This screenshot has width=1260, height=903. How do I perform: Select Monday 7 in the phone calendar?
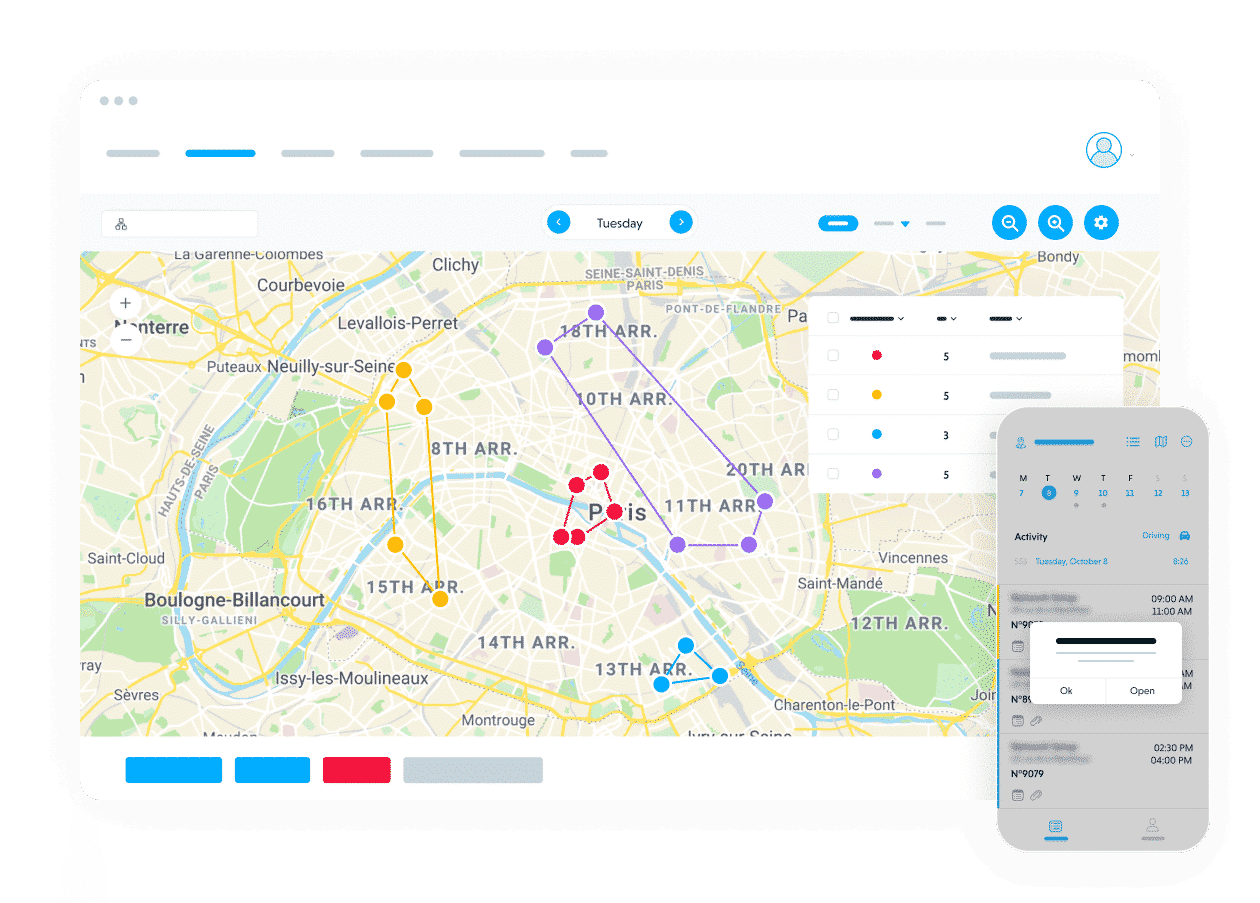(1021, 493)
